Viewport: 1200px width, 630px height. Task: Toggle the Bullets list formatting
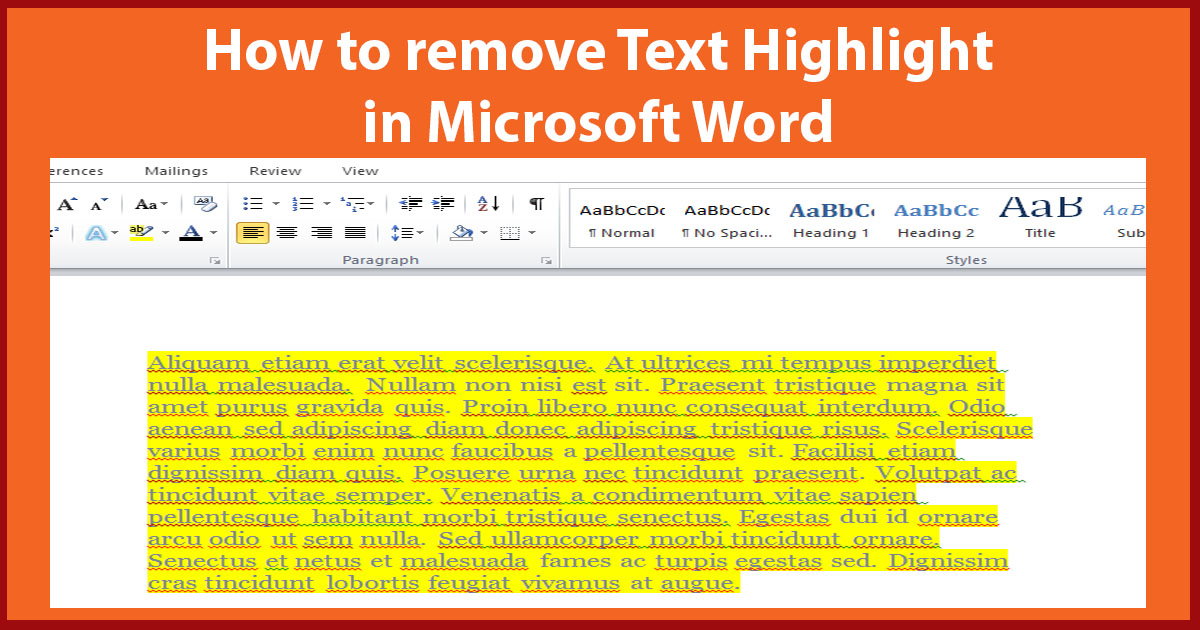point(252,203)
